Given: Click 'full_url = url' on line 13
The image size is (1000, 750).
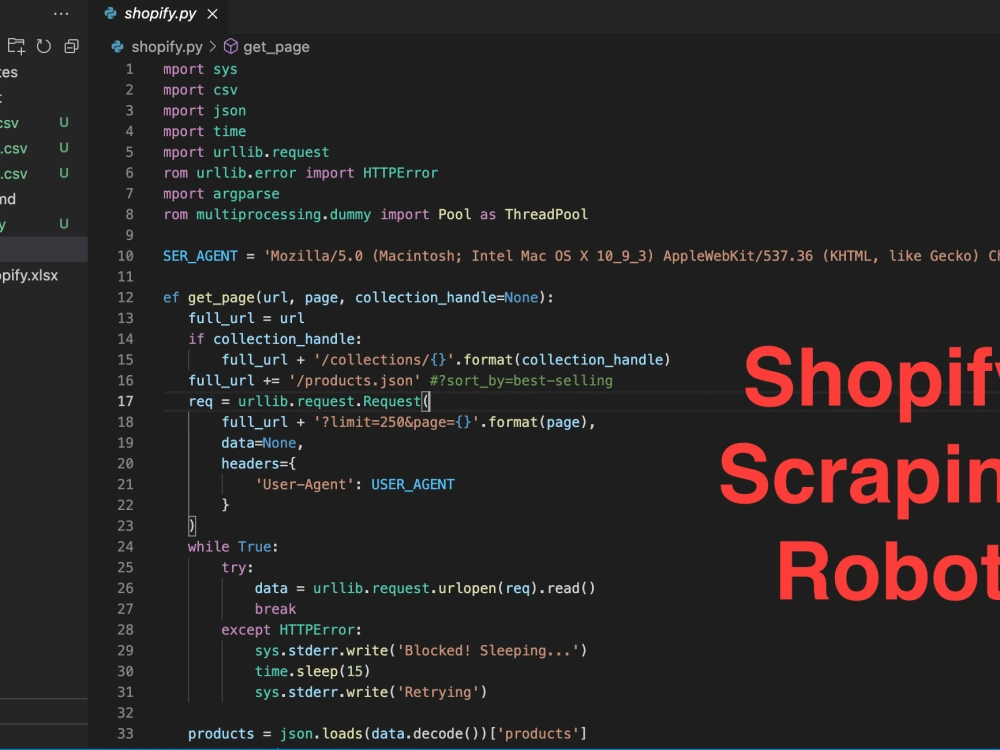Looking at the screenshot, I should (x=246, y=318).
